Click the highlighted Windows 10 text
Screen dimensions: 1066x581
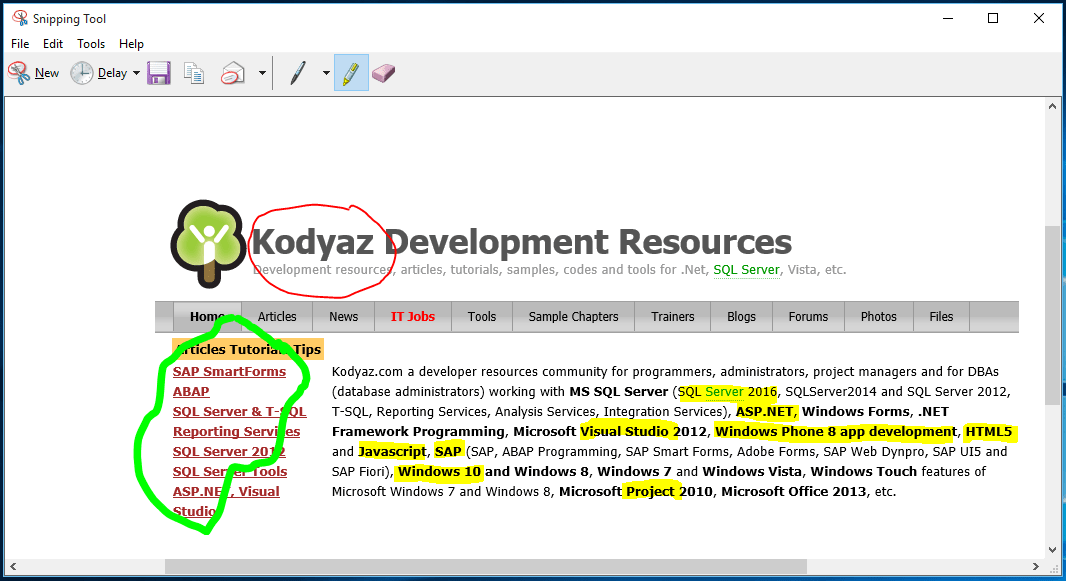coord(440,472)
